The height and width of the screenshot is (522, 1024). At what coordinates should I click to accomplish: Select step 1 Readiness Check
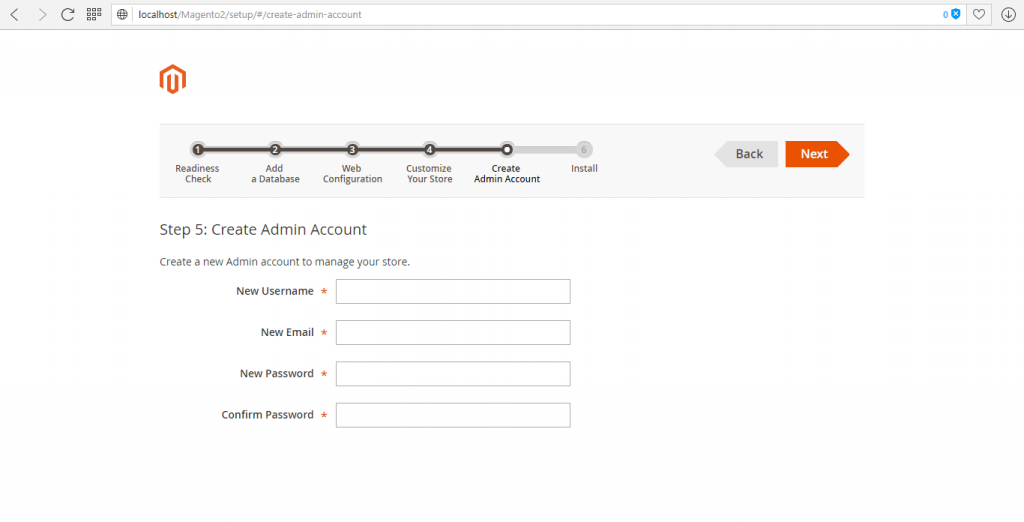[198, 150]
